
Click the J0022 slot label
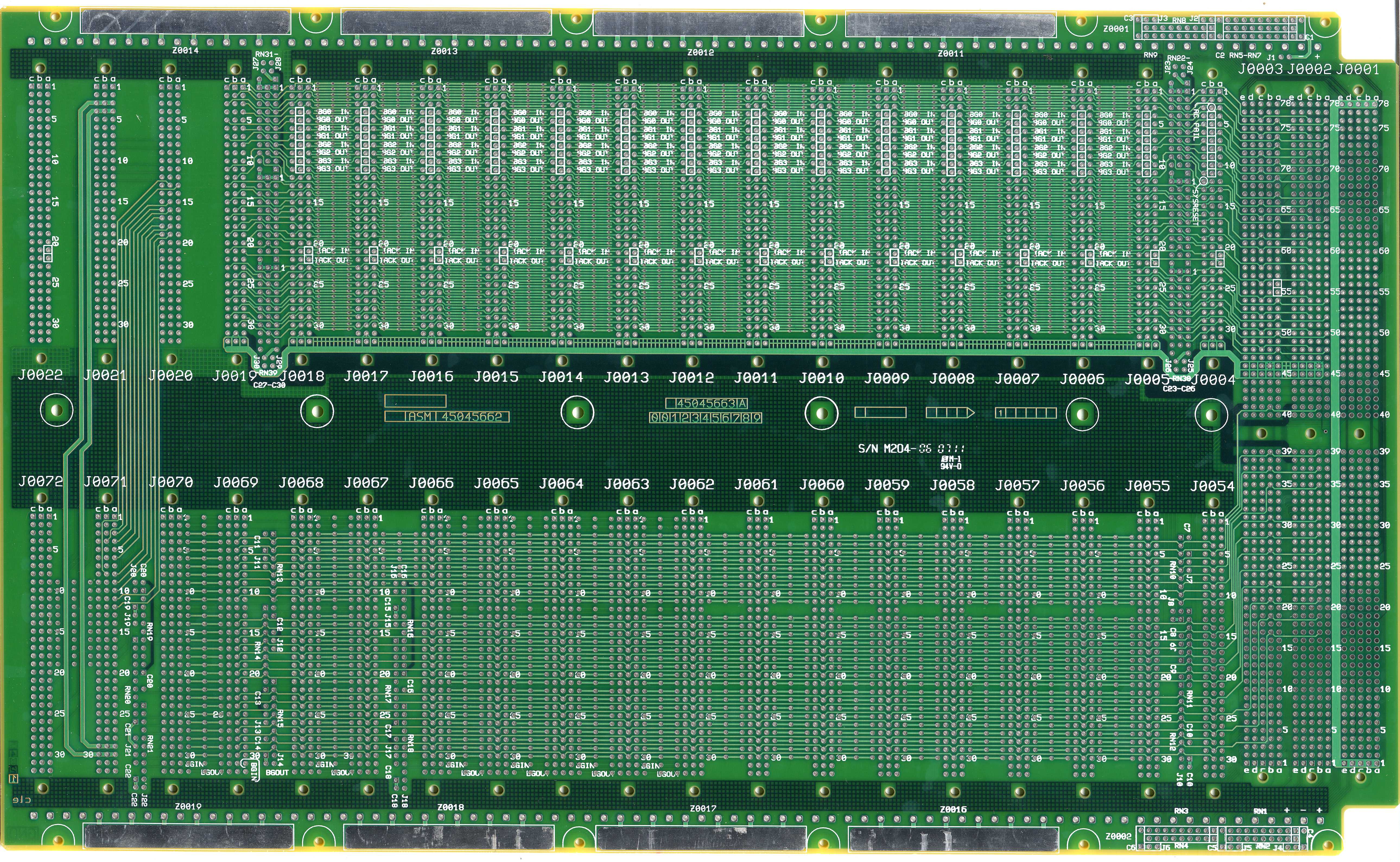point(40,375)
